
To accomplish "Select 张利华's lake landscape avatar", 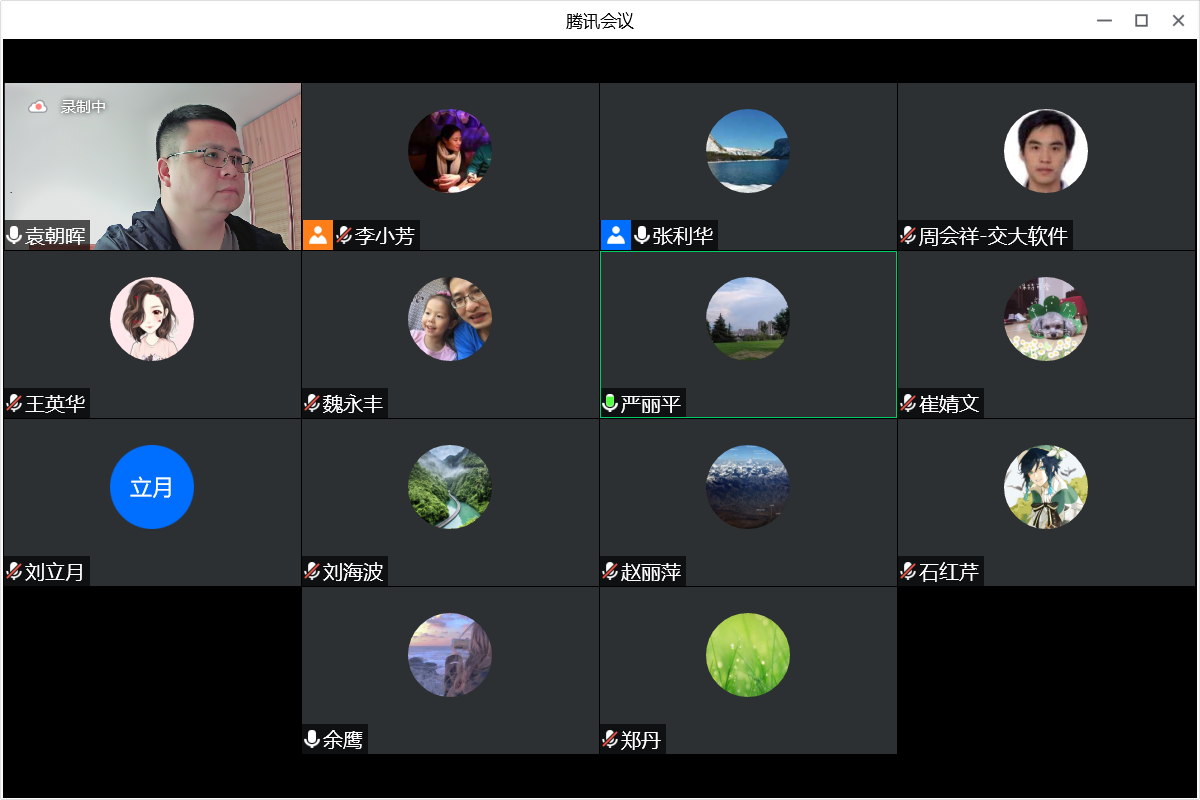I will (748, 151).
